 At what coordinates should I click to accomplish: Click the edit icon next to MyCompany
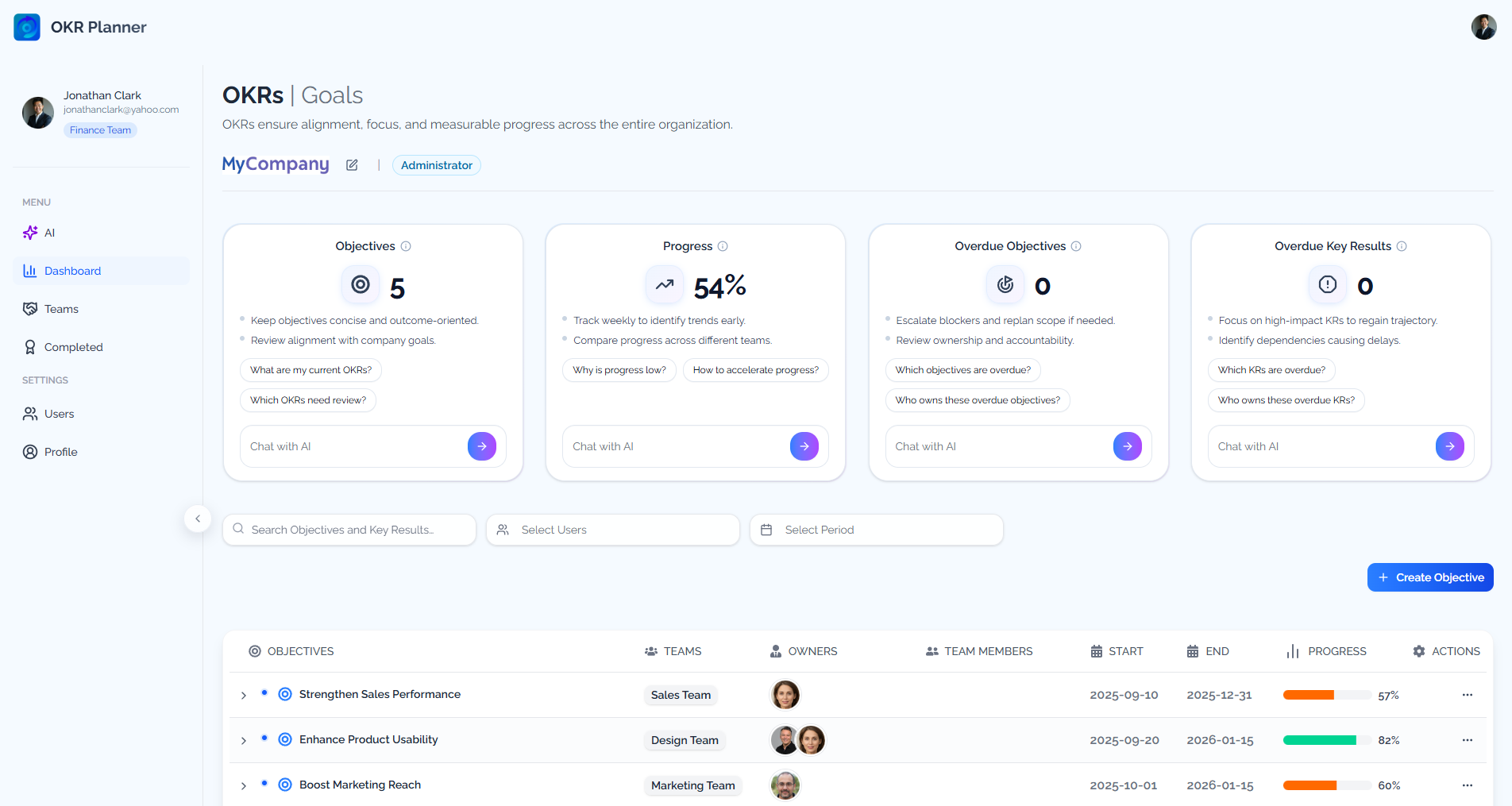[352, 165]
